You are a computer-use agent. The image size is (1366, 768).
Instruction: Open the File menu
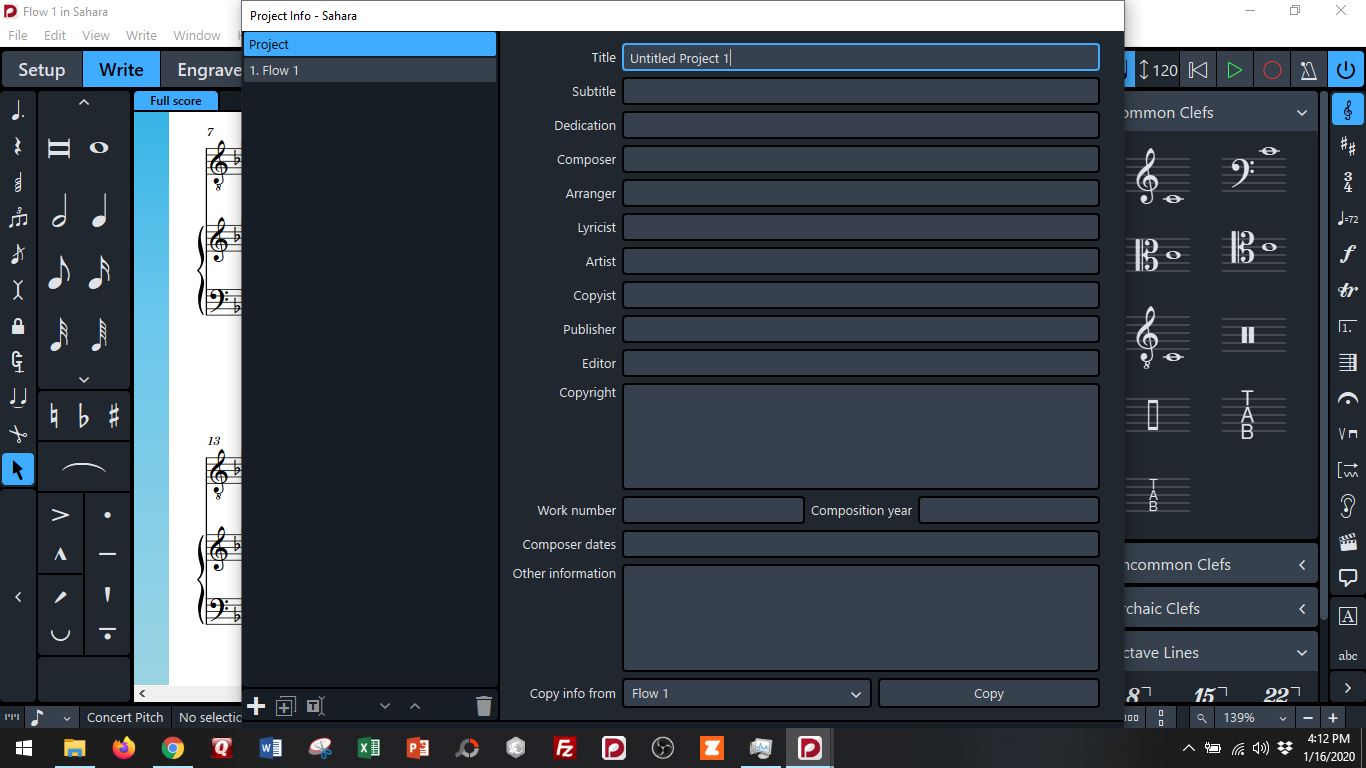(18, 35)
